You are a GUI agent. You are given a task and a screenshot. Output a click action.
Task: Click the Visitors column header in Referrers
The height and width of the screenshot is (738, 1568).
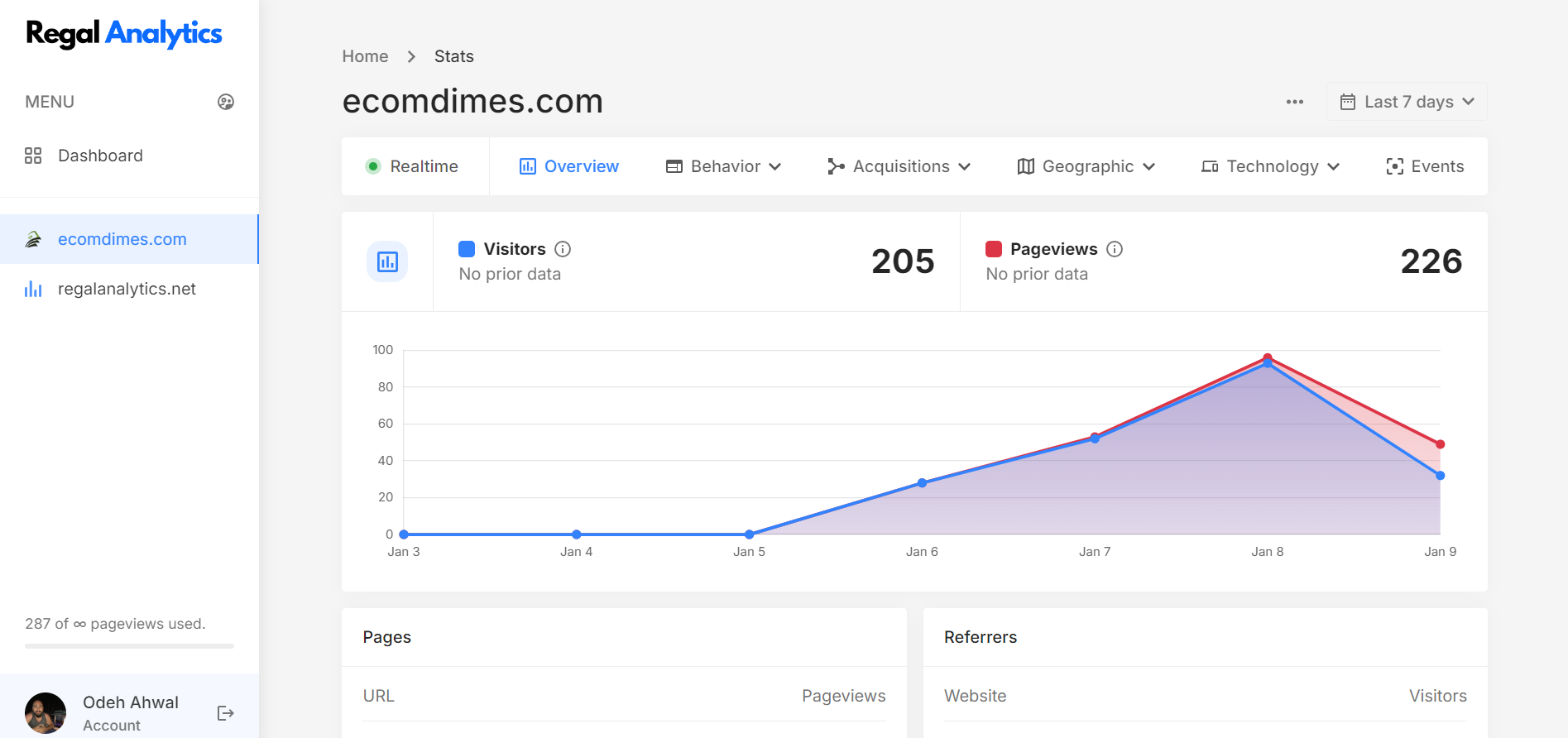tap(1438, 696)
